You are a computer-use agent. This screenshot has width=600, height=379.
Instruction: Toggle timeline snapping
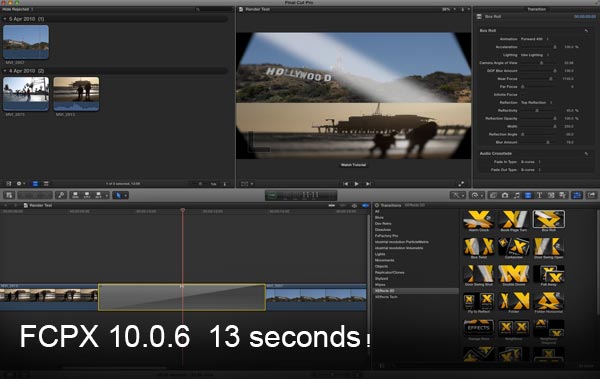pos(365,206)
